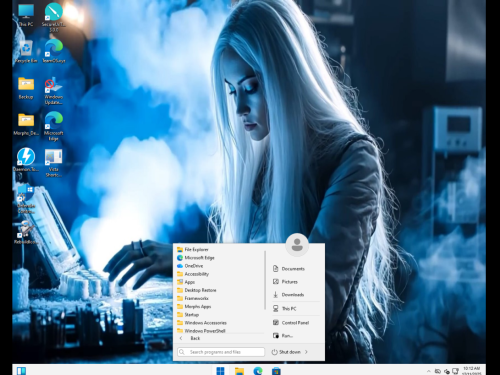Expand the Startup folder in Start menu
The height and width of the screenshot is (375, 500).
point(191,315)
